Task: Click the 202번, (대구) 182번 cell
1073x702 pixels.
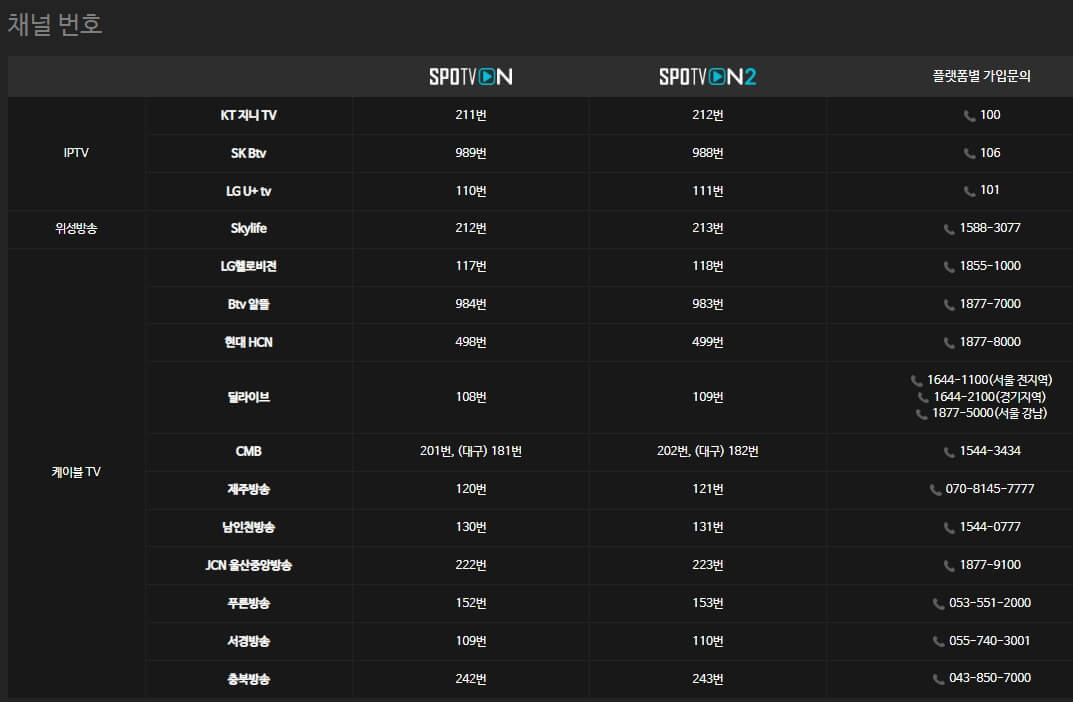Action: pyautogui.click(x=708, y=452)
